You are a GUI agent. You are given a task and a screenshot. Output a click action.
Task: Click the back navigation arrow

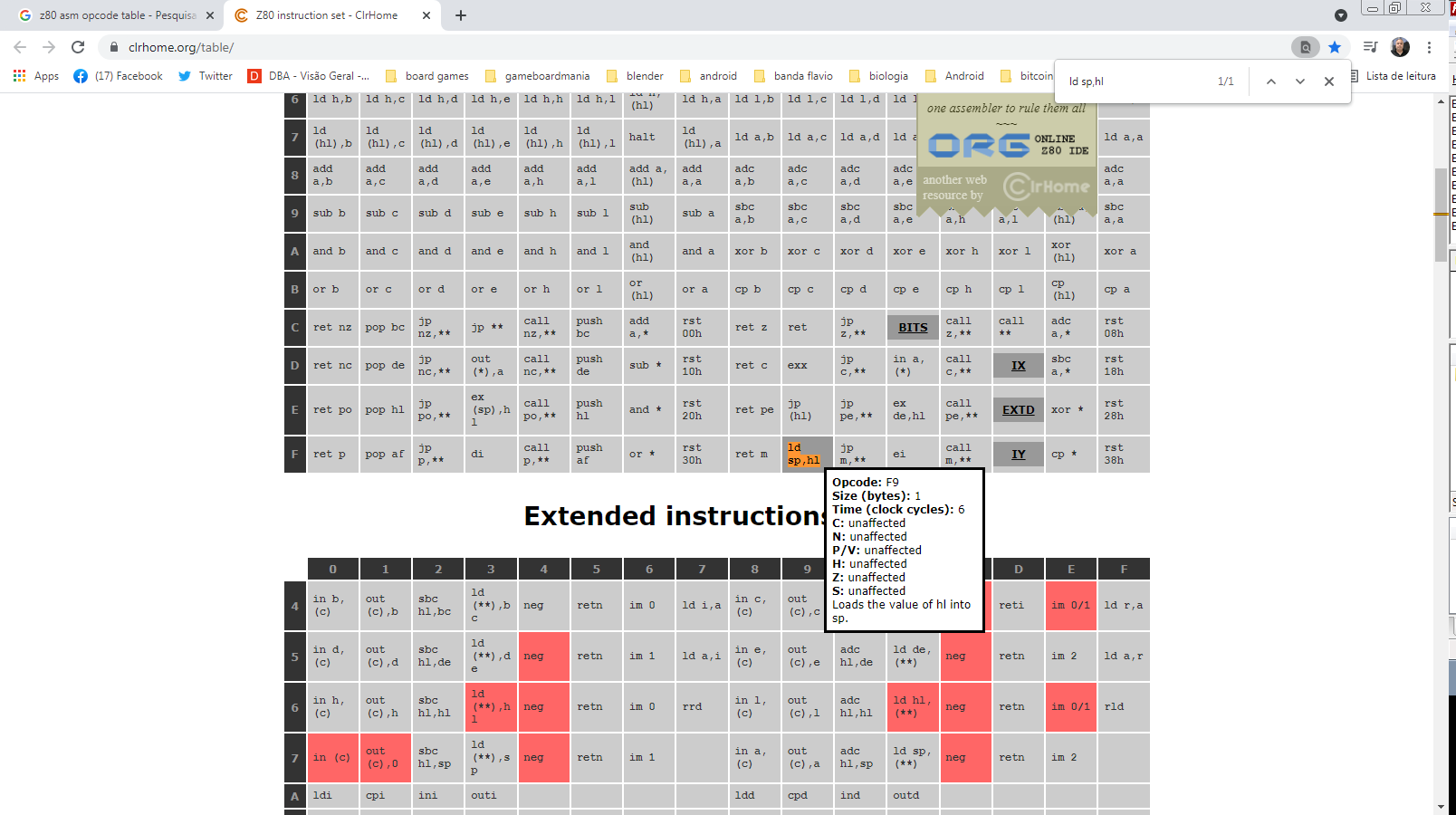tap(19, 47)
